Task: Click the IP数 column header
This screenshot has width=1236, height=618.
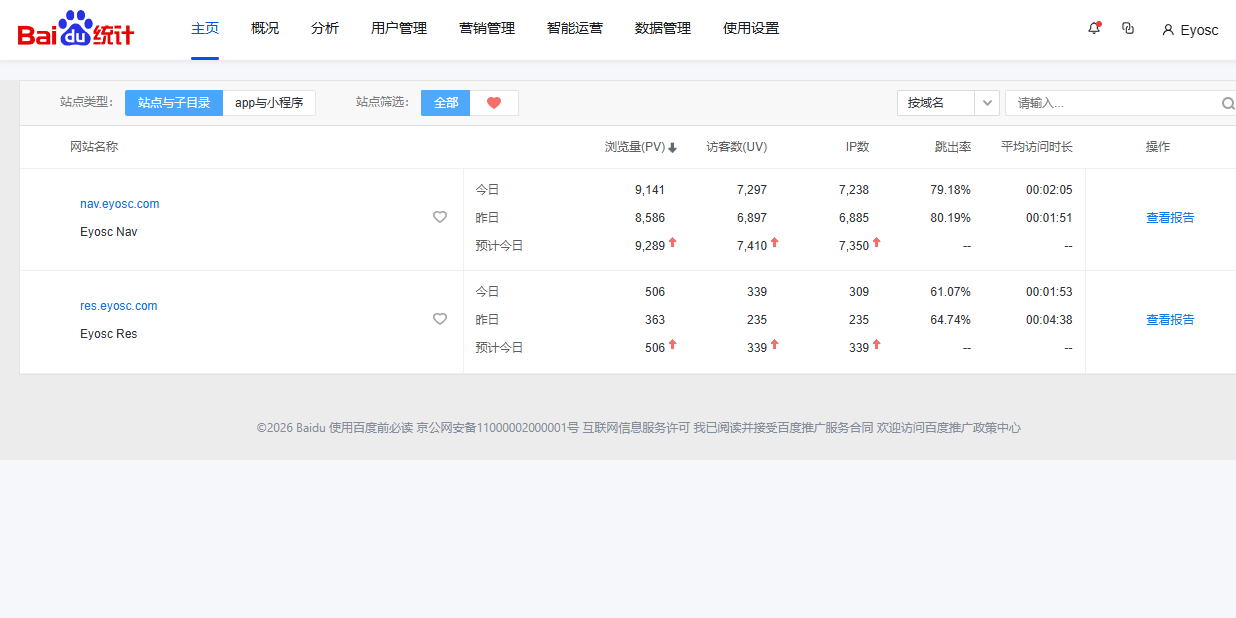Action: pos(857,147)
